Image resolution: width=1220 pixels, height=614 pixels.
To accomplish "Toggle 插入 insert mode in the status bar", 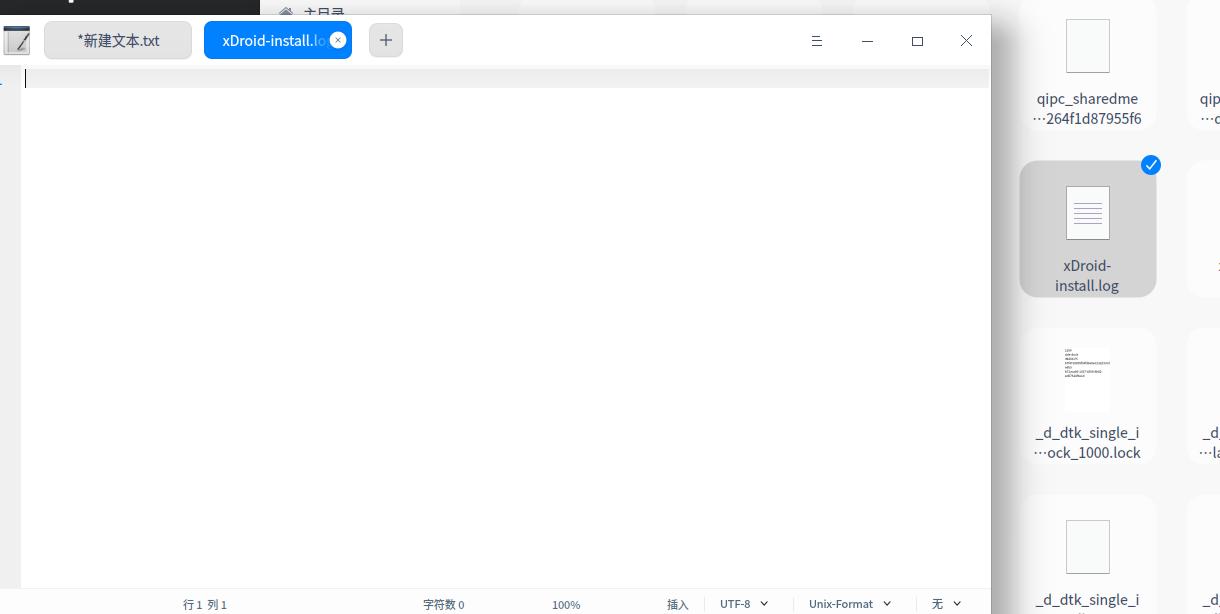I will pyautogui.click(x=678, y=604).
